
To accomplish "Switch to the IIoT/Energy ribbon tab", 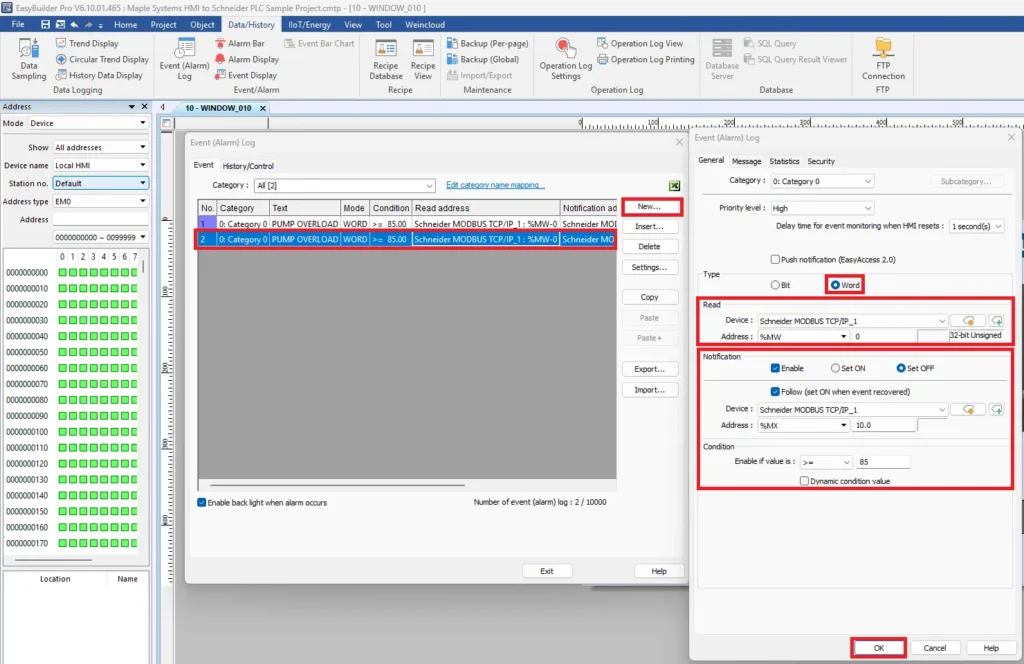I will (309, 24).
